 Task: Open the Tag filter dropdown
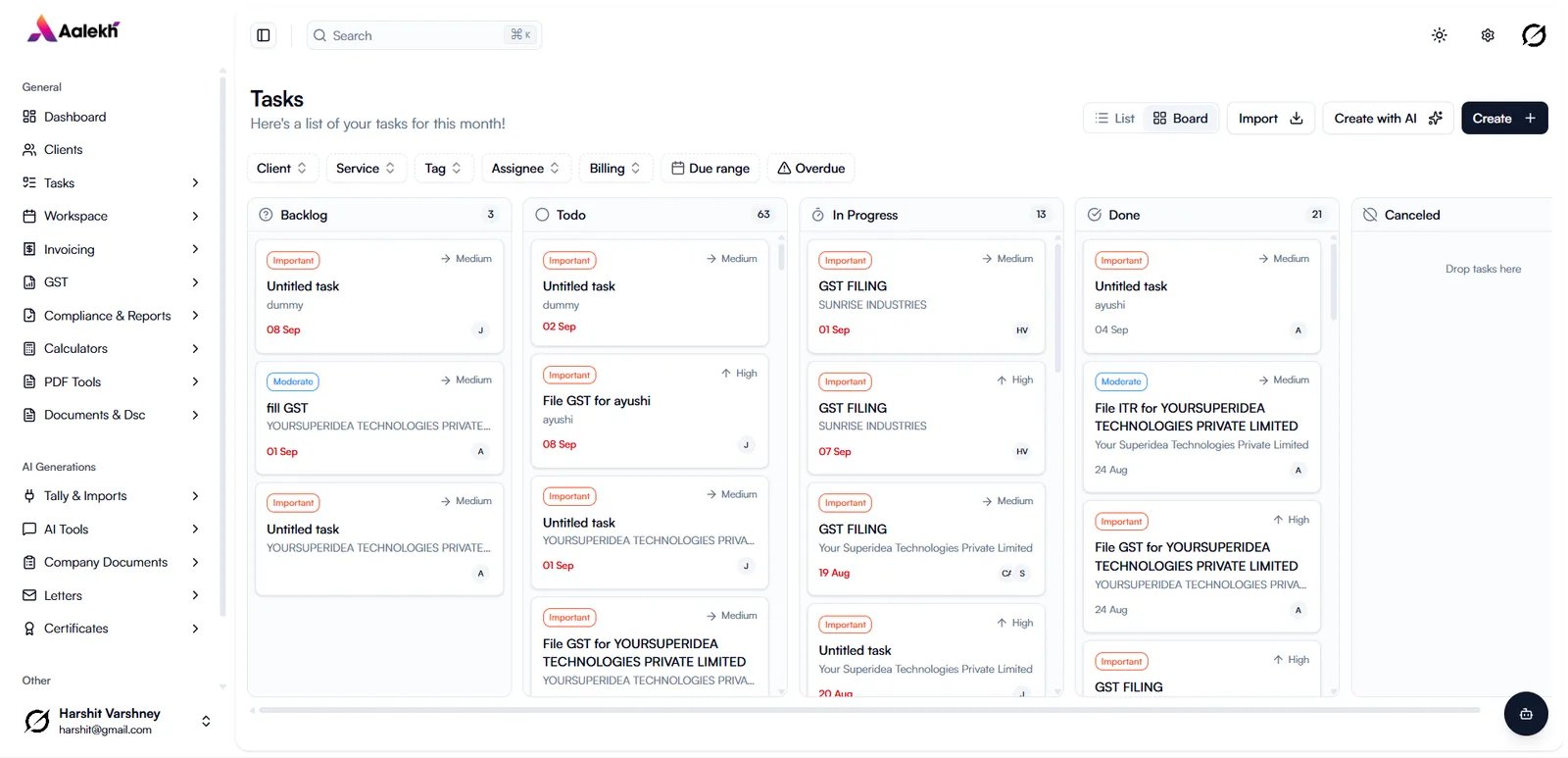[443, 169]
